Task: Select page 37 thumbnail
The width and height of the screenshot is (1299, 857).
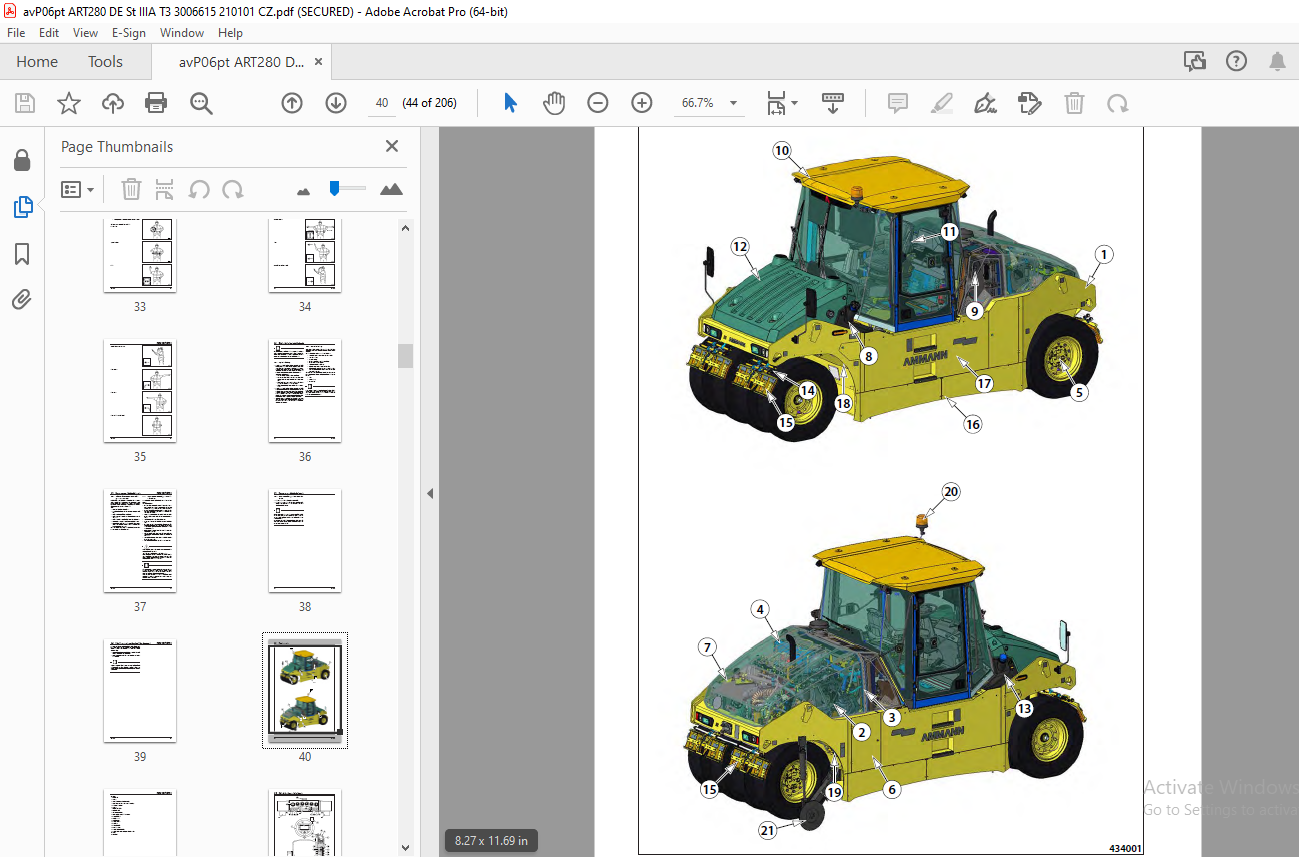Action: 140,541
